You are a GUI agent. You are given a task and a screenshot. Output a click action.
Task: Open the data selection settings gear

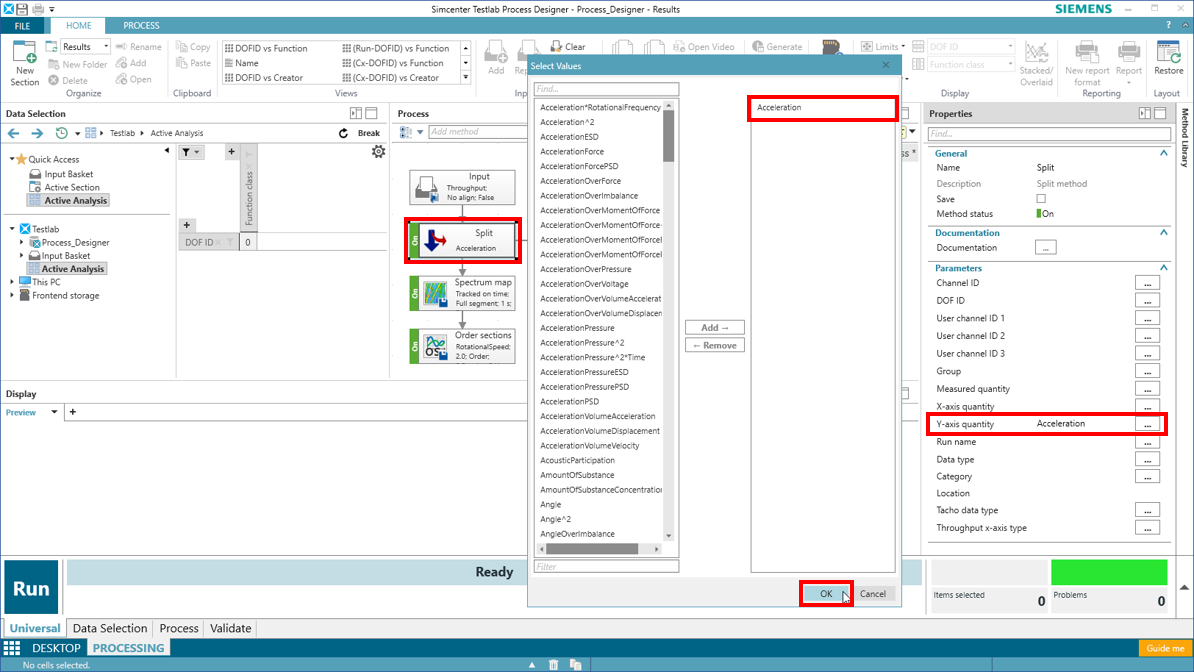(378, 152)
